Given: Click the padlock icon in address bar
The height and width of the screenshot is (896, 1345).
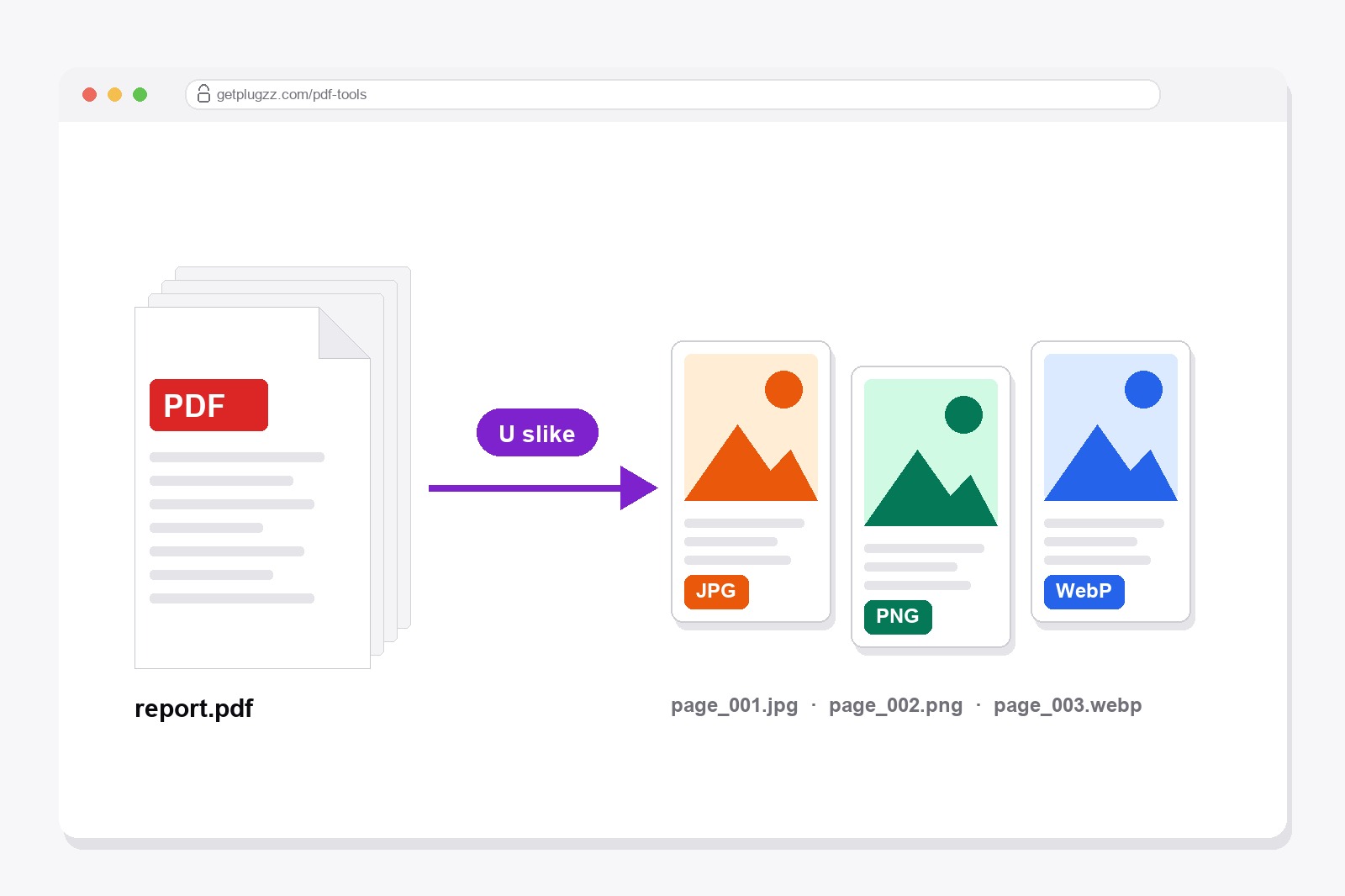Looking at the screenshot, I should pos(203,93).
